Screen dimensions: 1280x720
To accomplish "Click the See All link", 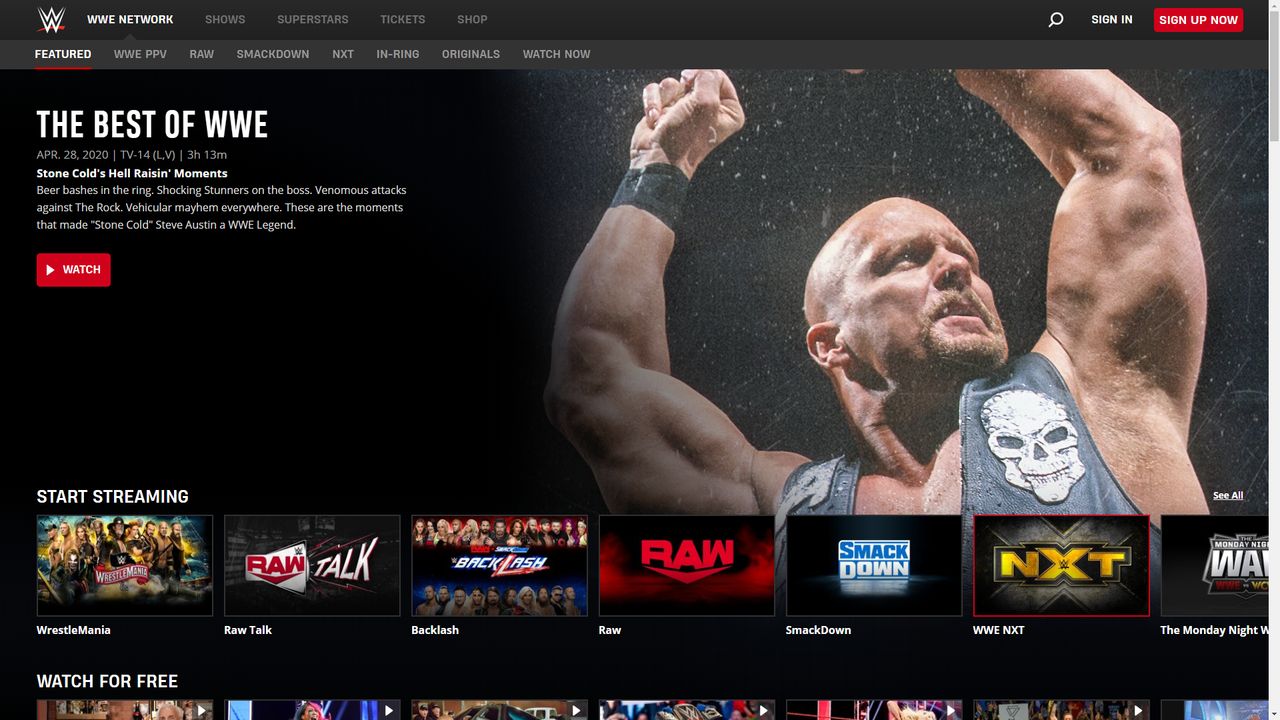I will coord(1228,495).
